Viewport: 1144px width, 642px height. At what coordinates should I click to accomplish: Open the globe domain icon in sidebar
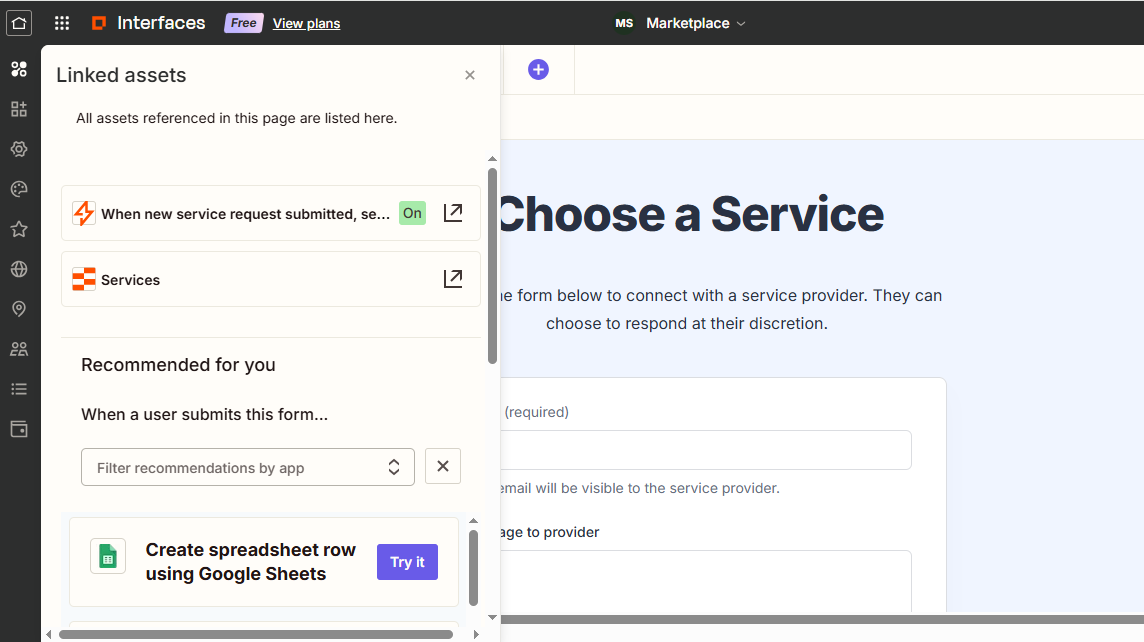coord(18,269)
